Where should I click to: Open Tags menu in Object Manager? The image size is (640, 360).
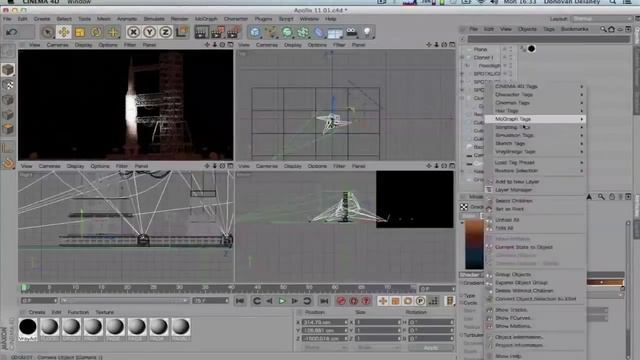point(549,29)
